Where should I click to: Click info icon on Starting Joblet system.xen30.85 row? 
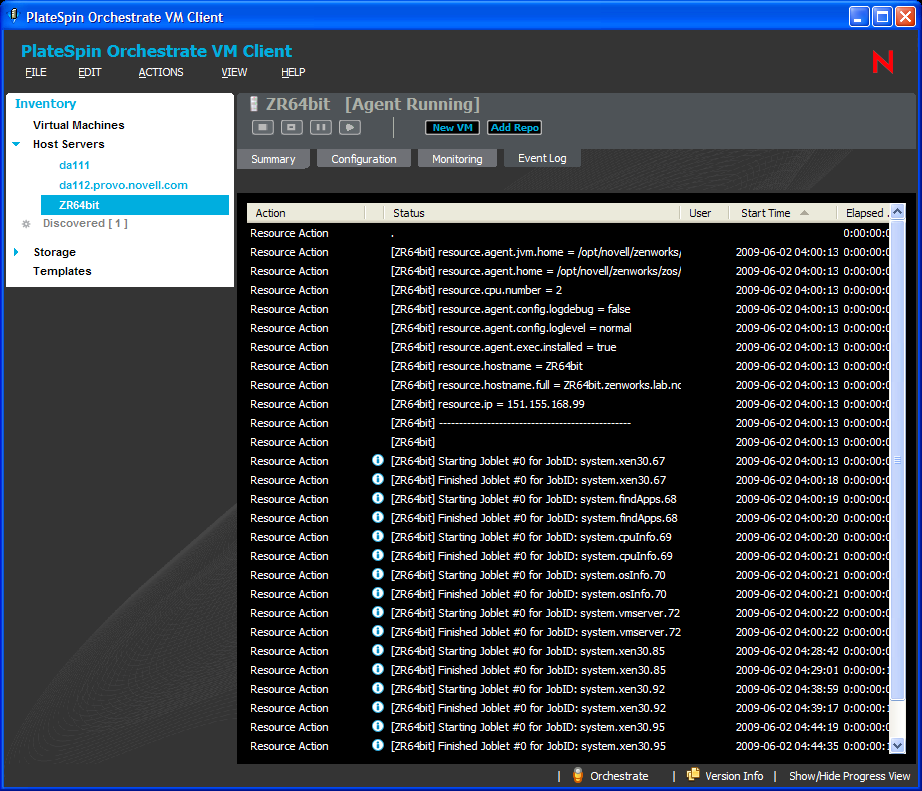pyautogui.click(x=378, y=650)
